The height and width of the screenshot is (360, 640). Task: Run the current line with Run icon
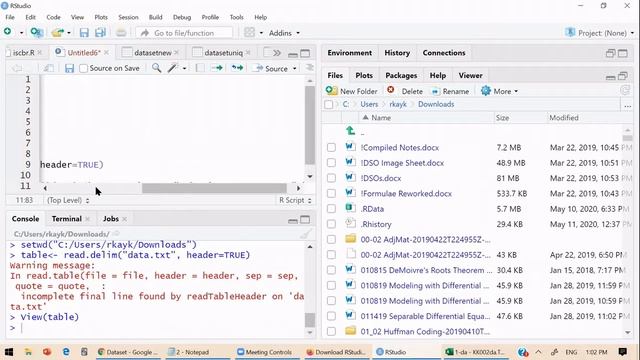pos(217,68)
